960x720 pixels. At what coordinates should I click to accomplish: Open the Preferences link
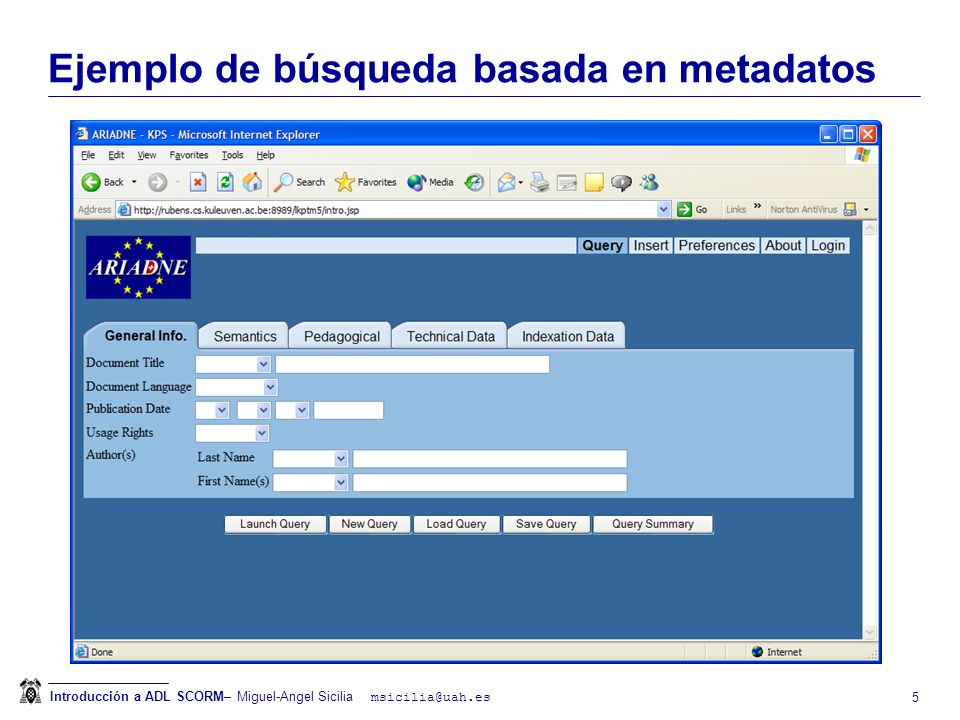[716, 246]
